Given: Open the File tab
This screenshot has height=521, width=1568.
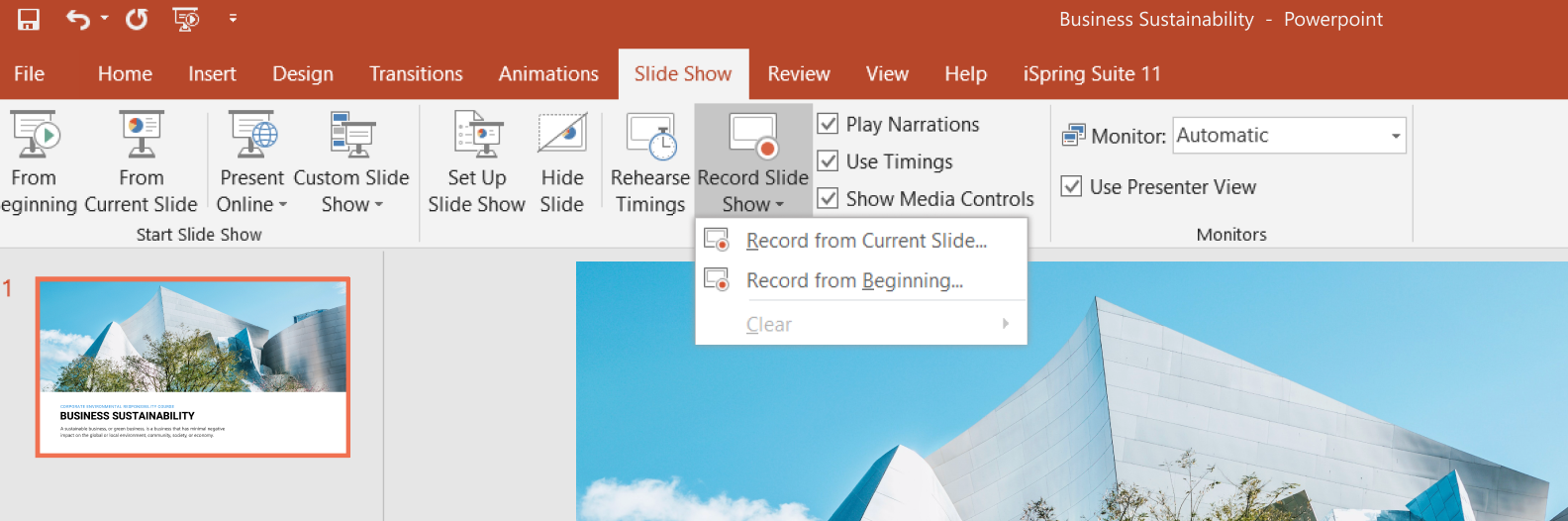Looking at the screenshot, I should [29, 74].
